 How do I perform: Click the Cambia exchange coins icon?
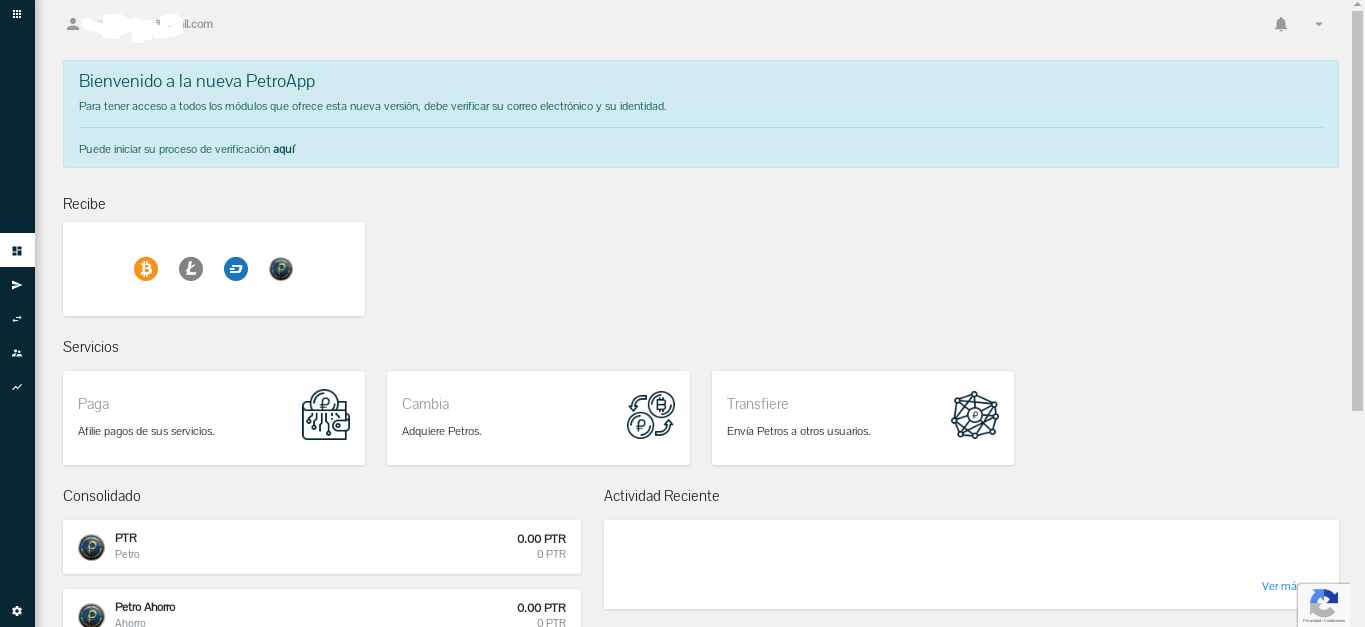[x=651, y=415]
